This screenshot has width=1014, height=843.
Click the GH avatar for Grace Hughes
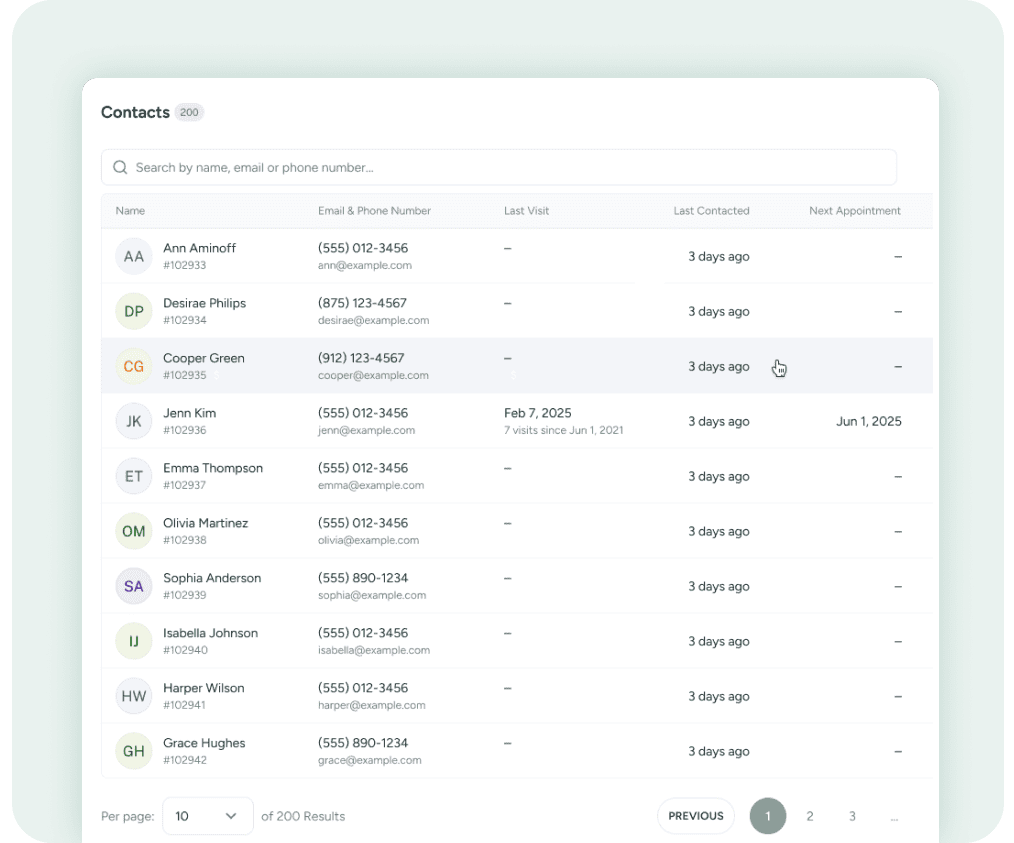click(134, 752)
